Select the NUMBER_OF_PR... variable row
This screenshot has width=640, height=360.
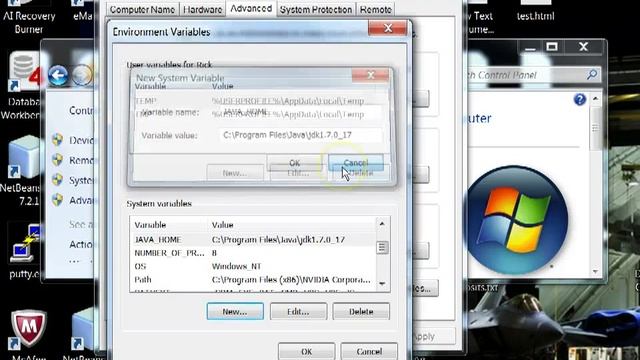tap(253, 253)
